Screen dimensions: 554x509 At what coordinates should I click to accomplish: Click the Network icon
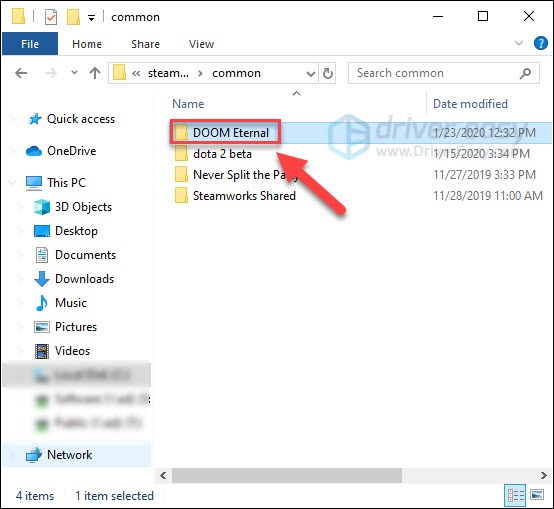[34, 455]
